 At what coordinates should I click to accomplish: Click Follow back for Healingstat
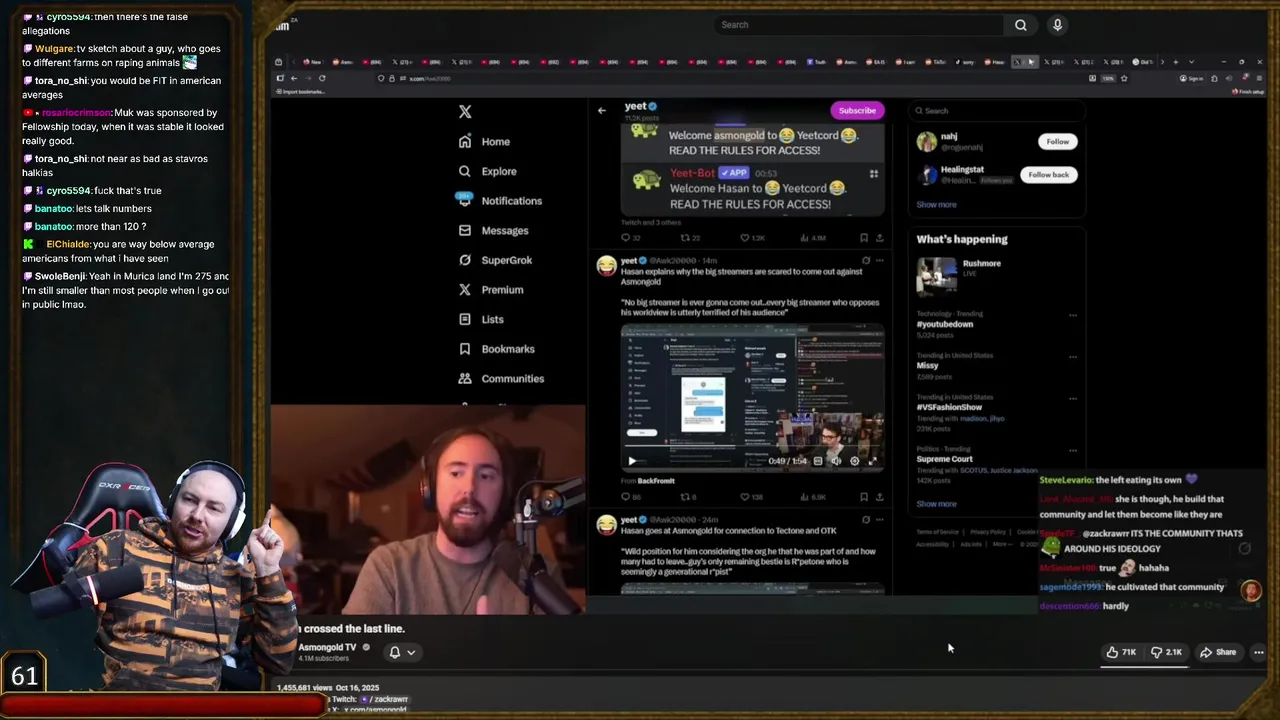pos(1048,175)
